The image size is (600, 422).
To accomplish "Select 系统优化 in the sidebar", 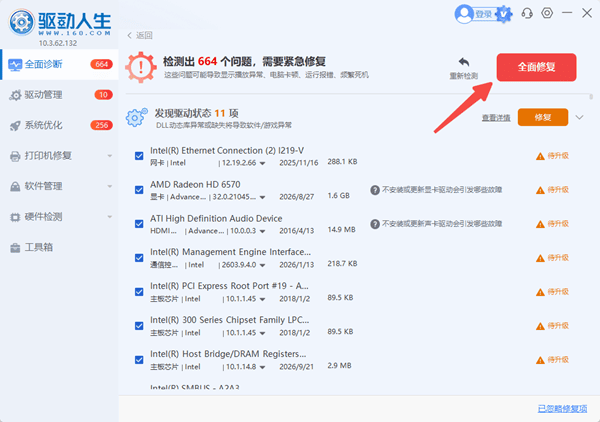I will 59,125.
